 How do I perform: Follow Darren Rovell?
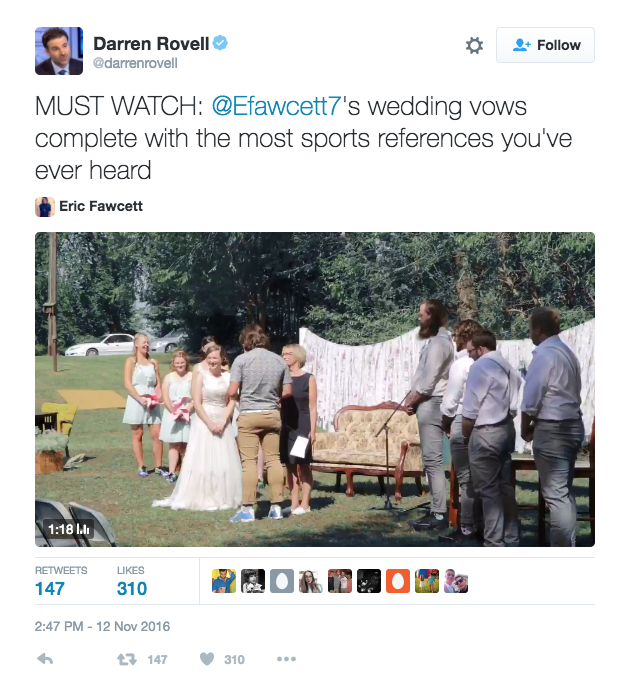click(545, 45)
